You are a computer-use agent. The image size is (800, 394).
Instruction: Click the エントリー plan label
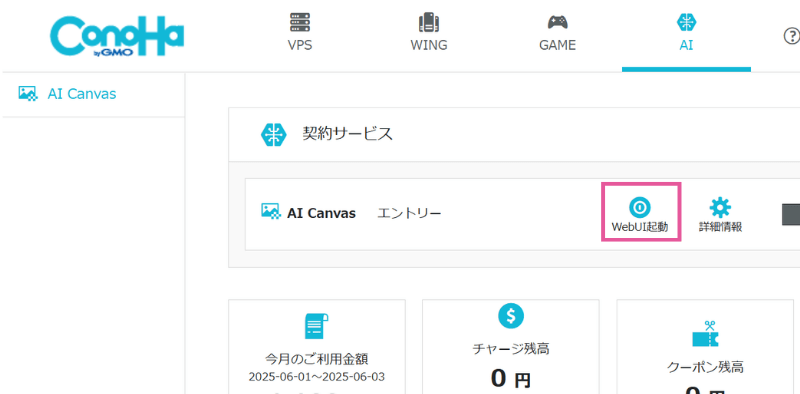pos(409,213)
